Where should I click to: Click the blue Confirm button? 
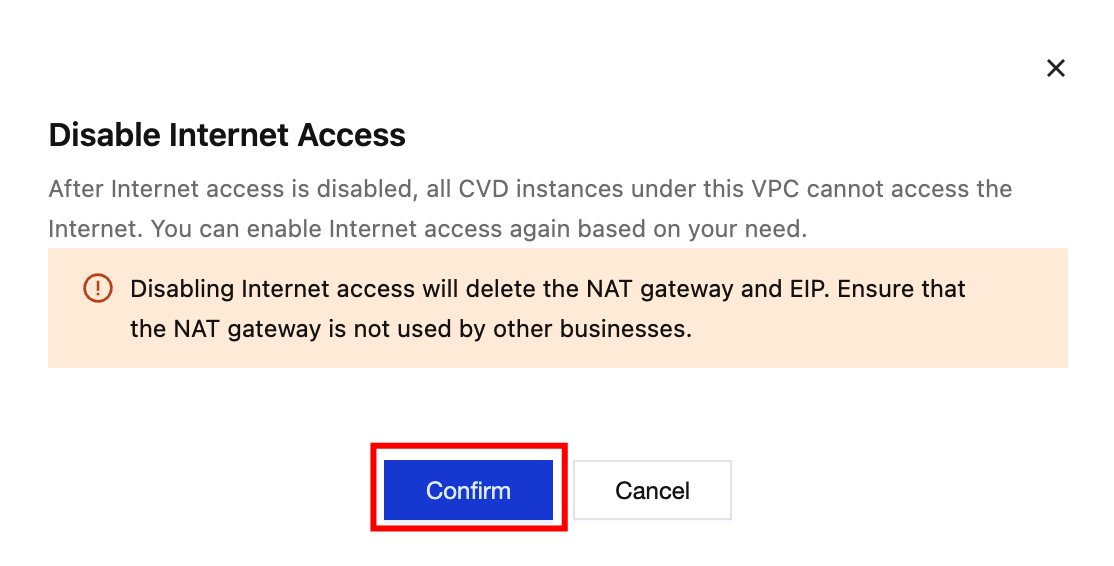468,491
